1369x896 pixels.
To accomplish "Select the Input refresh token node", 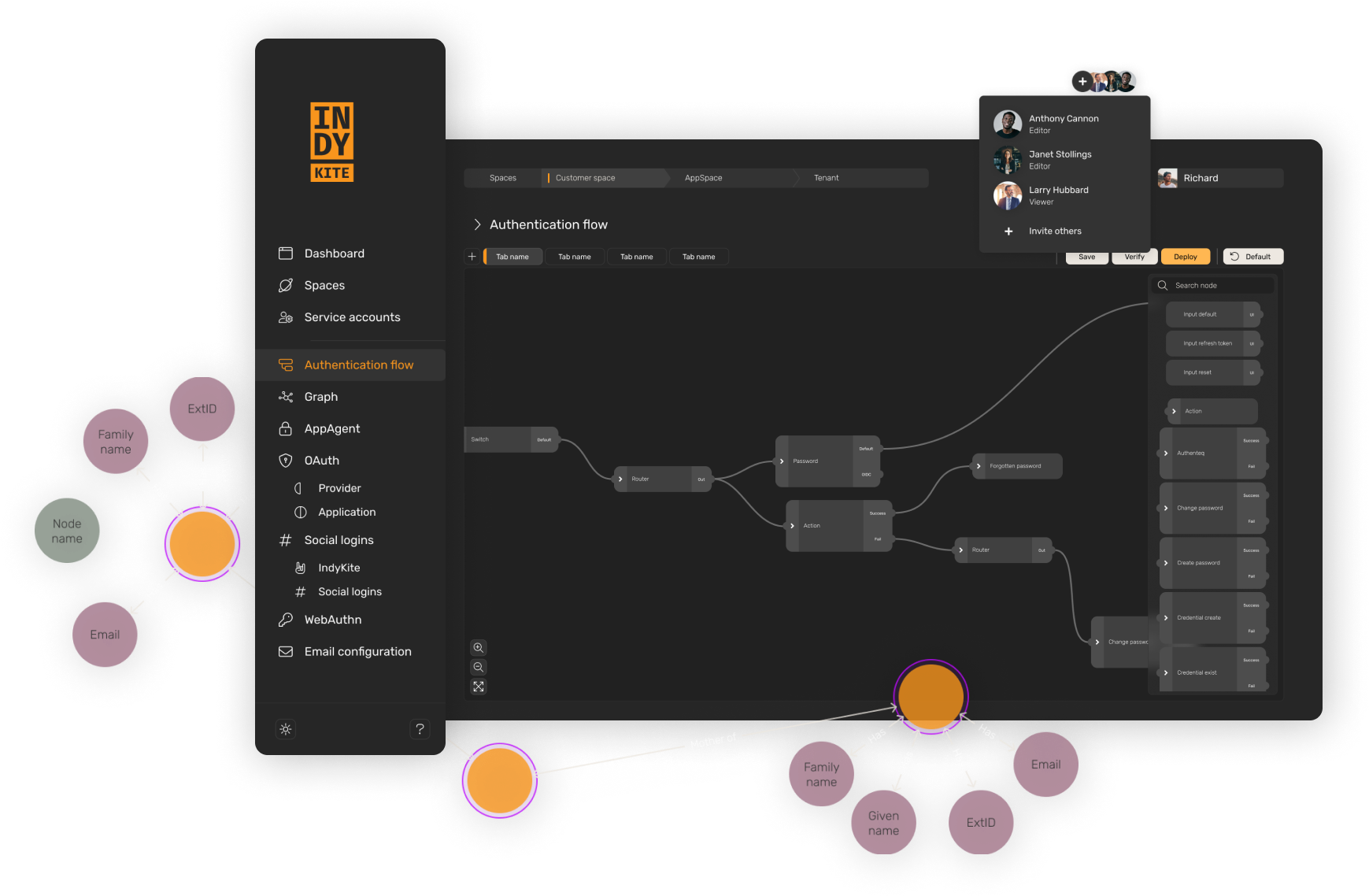I will [1213, 343].
